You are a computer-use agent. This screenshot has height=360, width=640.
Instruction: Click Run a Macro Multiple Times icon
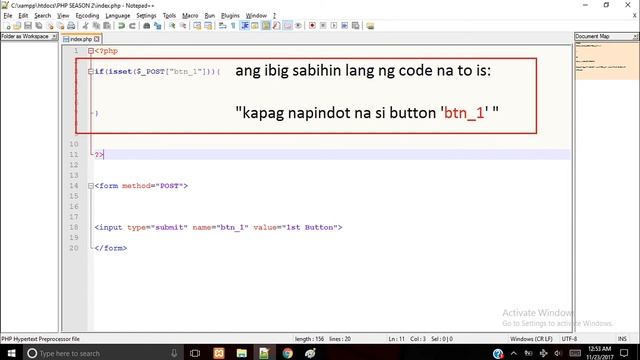[x=344, y=26]
